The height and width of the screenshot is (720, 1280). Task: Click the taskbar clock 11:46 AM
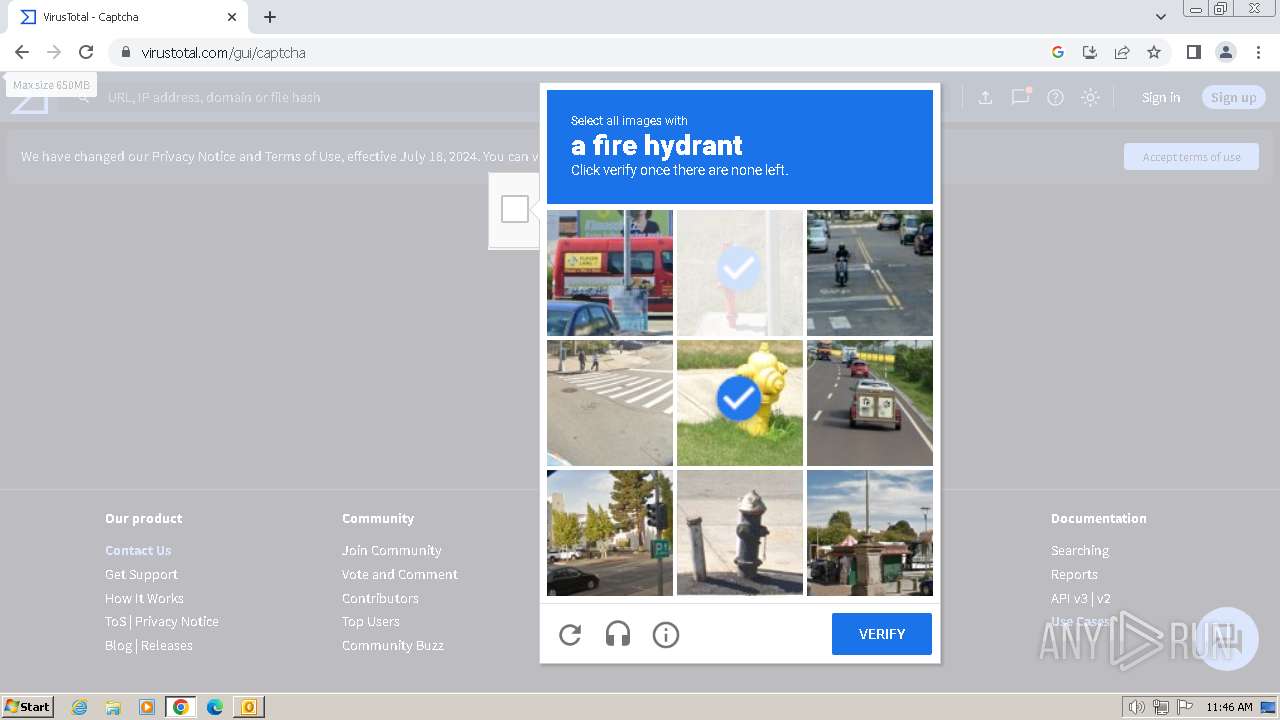[1229, 707]
